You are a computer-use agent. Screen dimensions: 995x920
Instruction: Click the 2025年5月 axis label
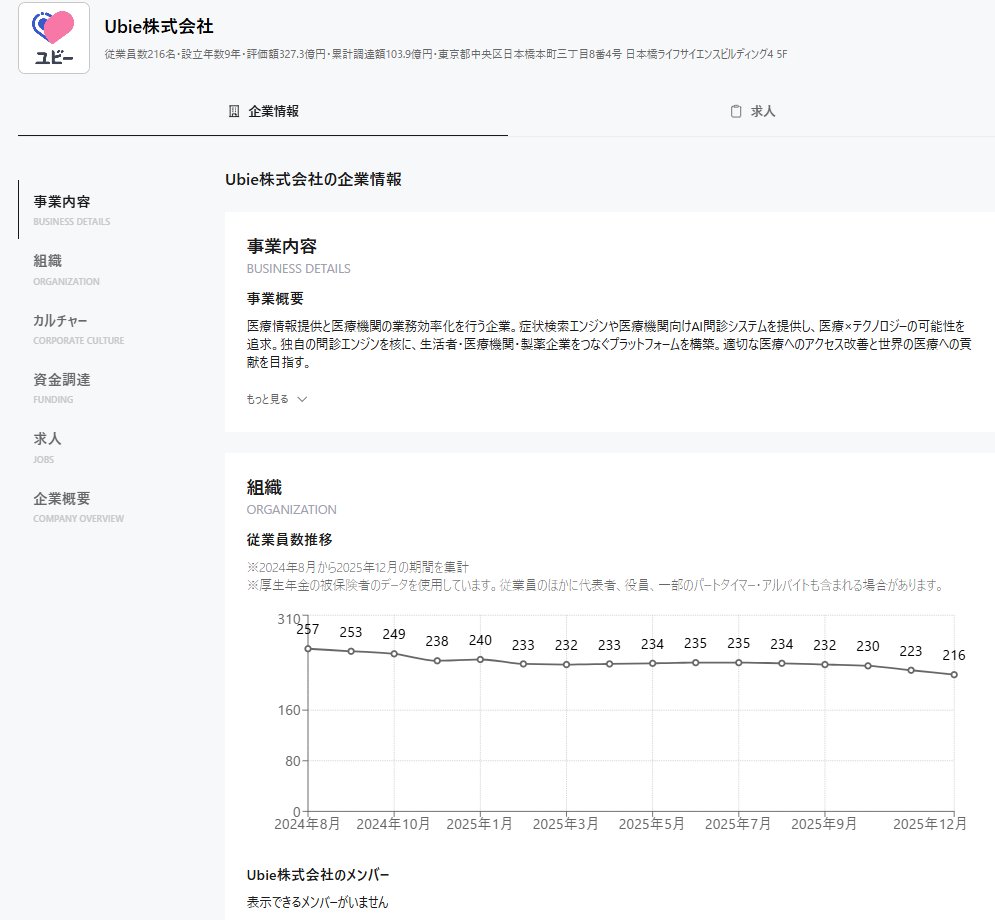tap(652, 824)
